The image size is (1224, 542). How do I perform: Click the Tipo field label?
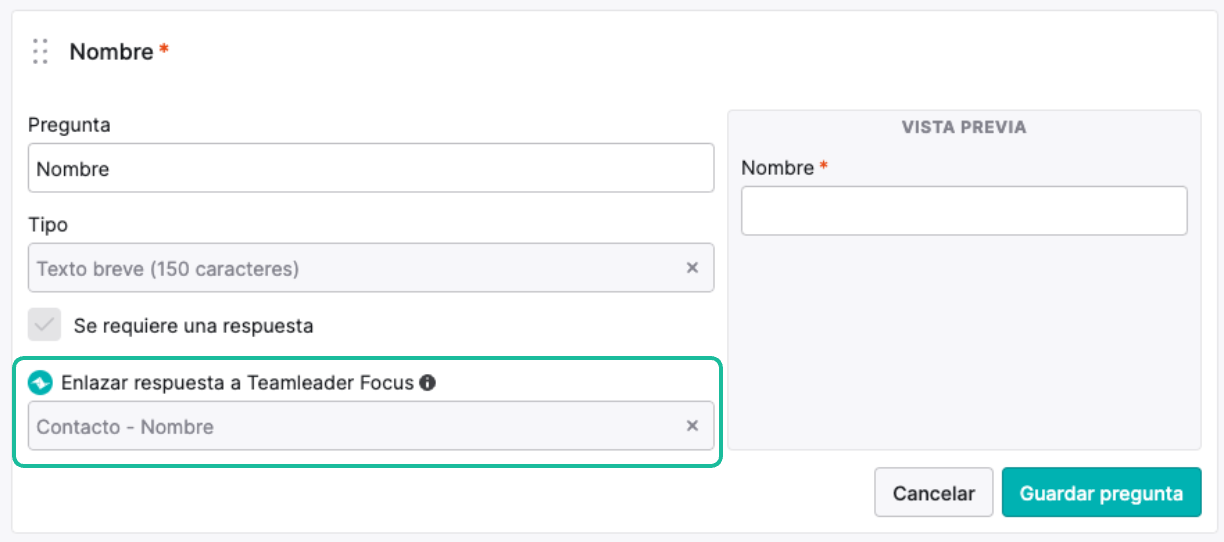[48, 225]
